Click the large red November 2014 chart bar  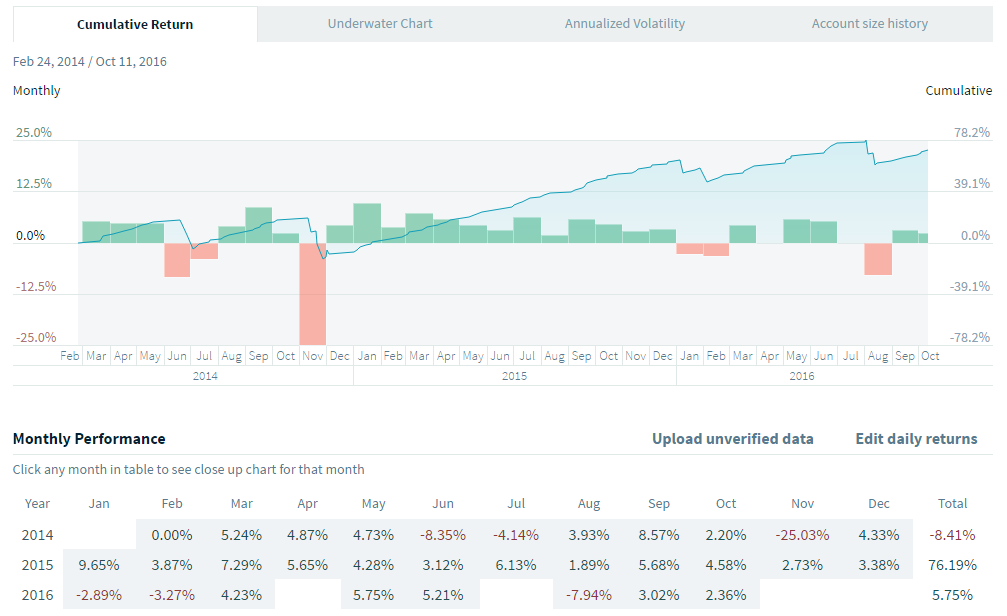(x=313, y=293)
